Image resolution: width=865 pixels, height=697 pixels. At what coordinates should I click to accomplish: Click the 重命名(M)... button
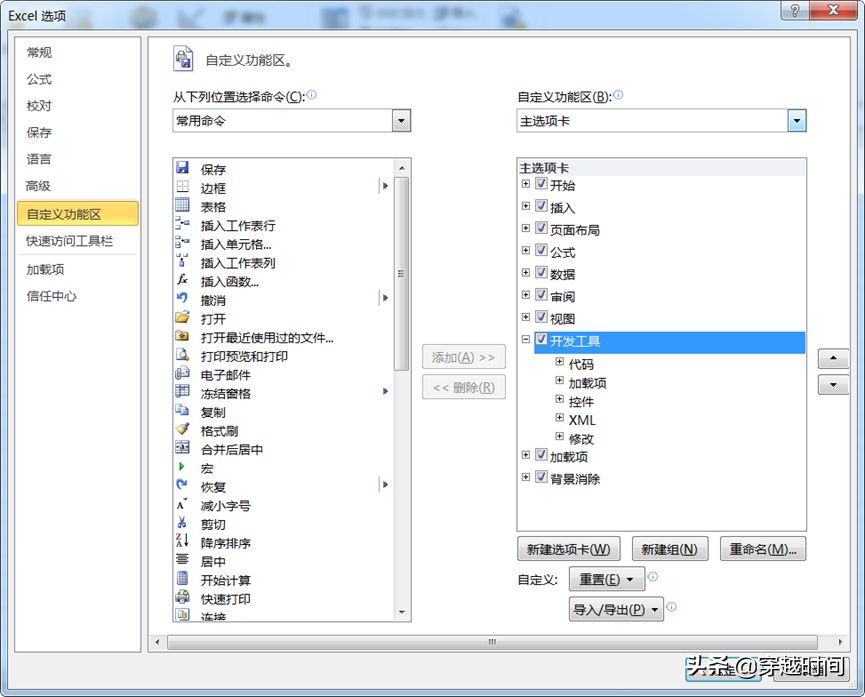[x=763, y=549]
